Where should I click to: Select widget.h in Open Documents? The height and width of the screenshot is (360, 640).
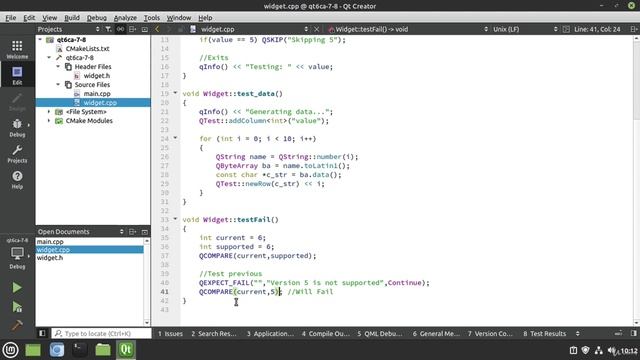coord(50,258)
